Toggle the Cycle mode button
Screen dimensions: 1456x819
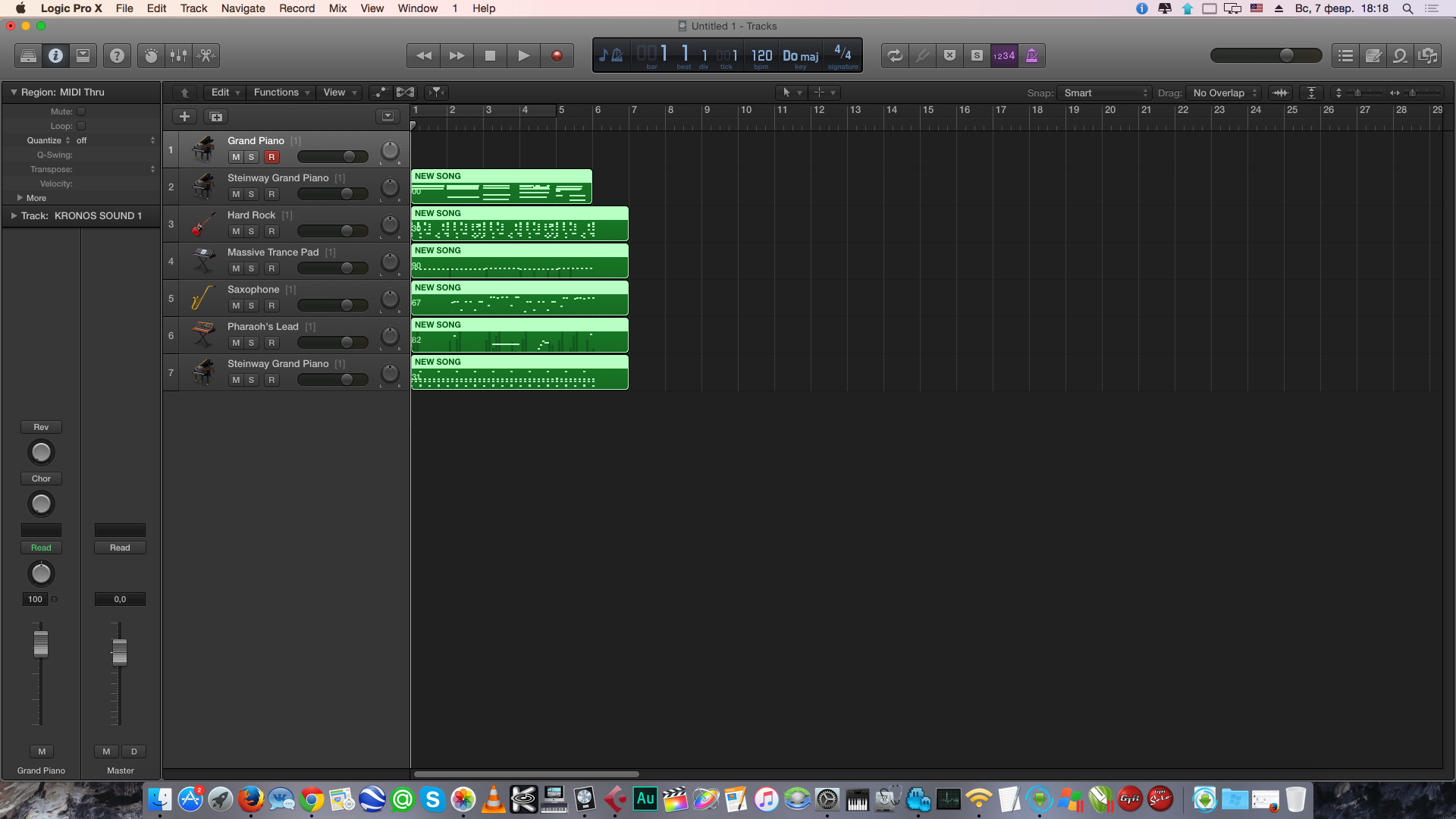pyautogui.click(x=895, y=55)
